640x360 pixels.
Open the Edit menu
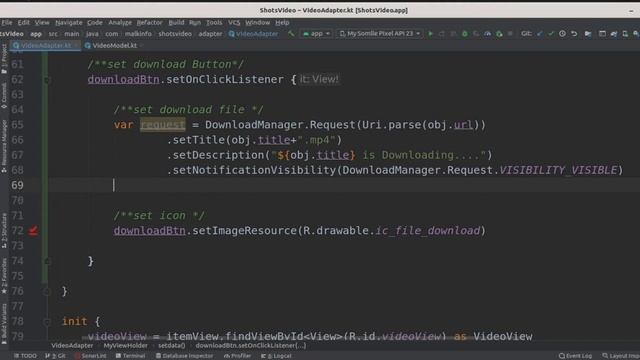(23, 22)
